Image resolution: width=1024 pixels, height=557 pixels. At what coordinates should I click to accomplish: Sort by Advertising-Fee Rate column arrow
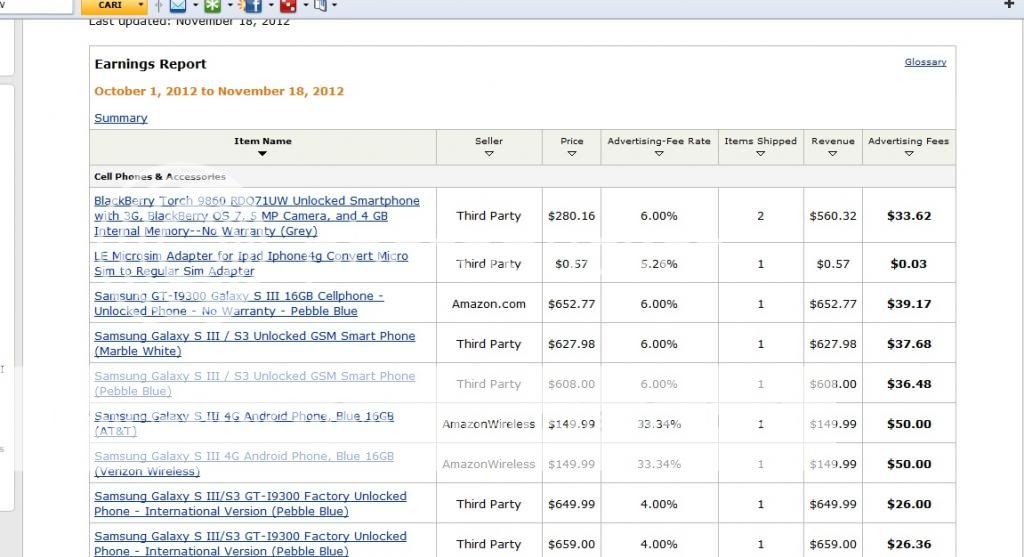[659, 153]
